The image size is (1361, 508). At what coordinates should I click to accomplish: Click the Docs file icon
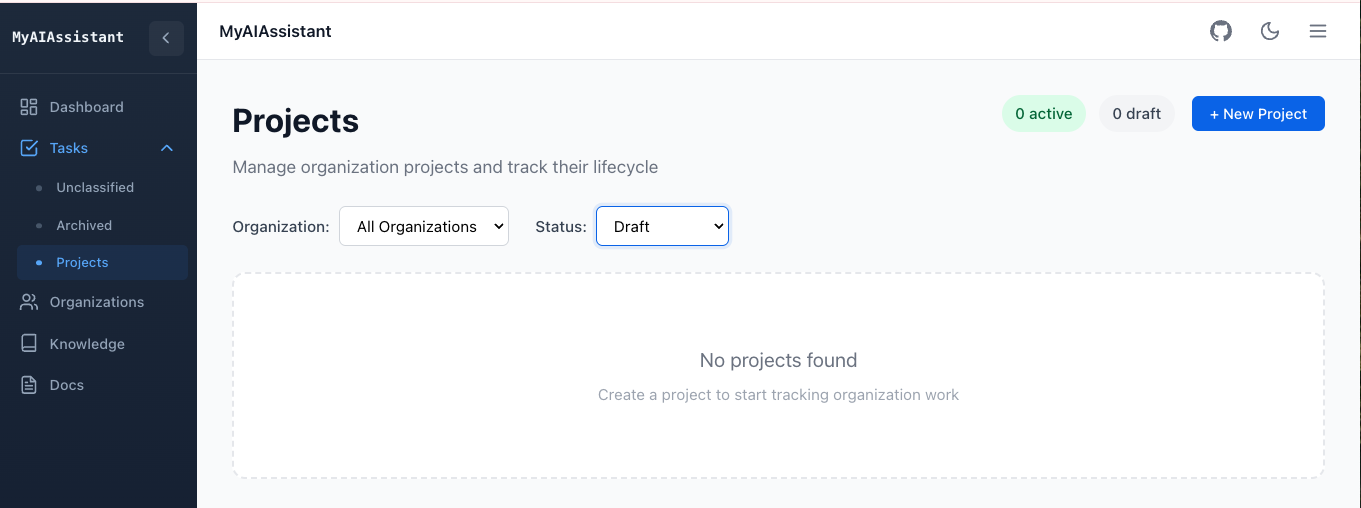[x=29, y=385]
